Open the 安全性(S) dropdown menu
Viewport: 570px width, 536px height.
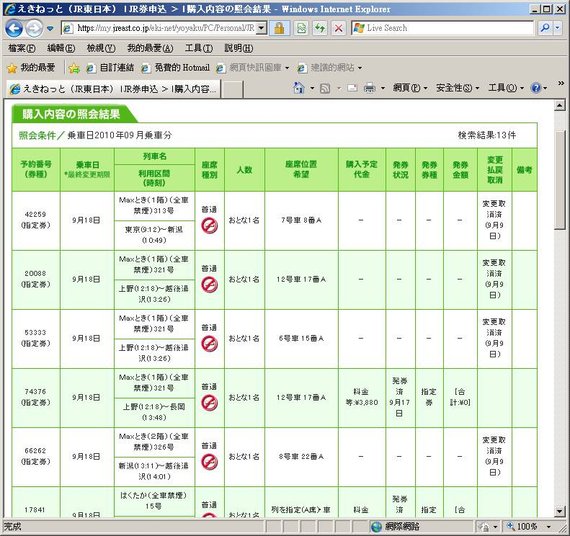point(457,88)
